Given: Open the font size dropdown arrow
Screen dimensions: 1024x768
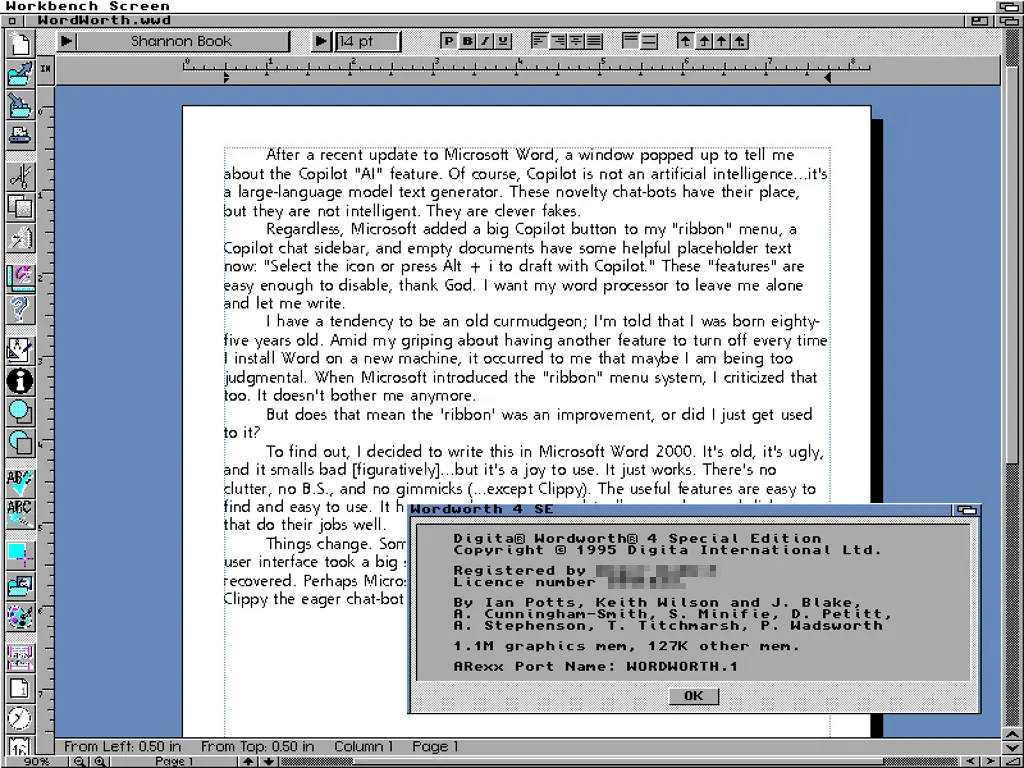Looking at the screenshot, I should 321,41.
